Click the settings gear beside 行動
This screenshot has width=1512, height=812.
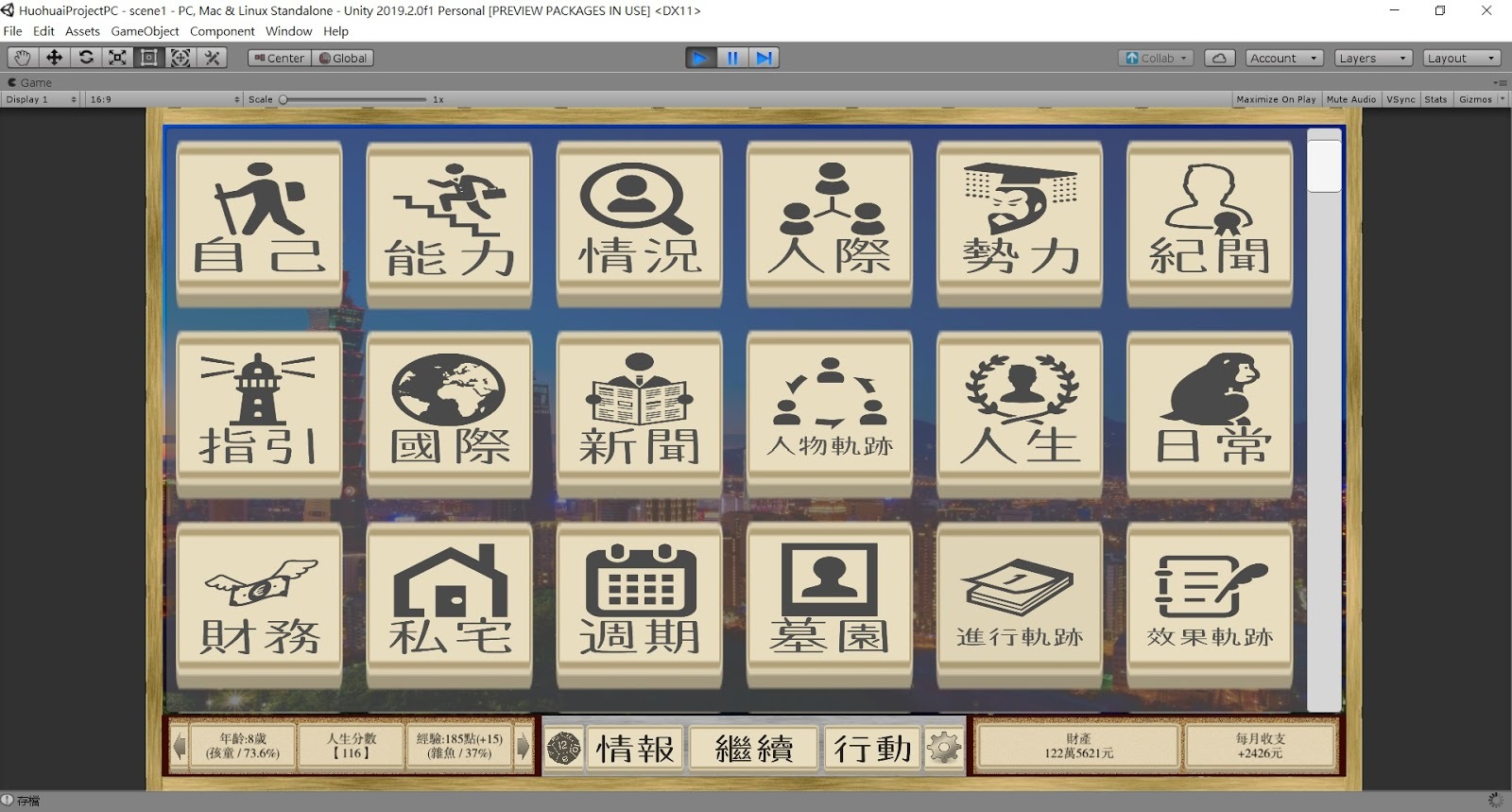point(943,749)
